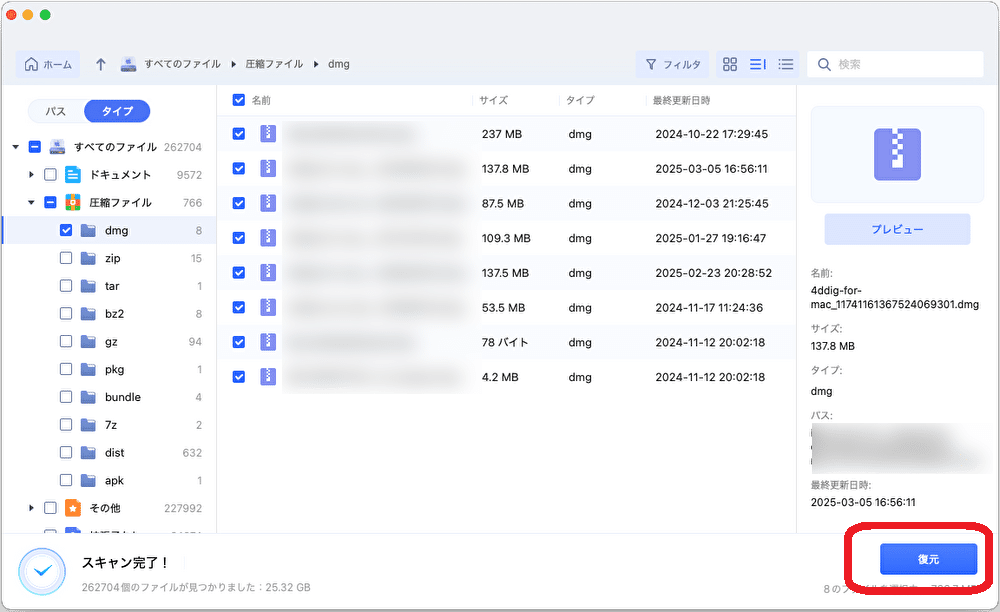Click inside the 検索 search field
The width and height of the screenshot is (1000, 612).
click(895, 63)
